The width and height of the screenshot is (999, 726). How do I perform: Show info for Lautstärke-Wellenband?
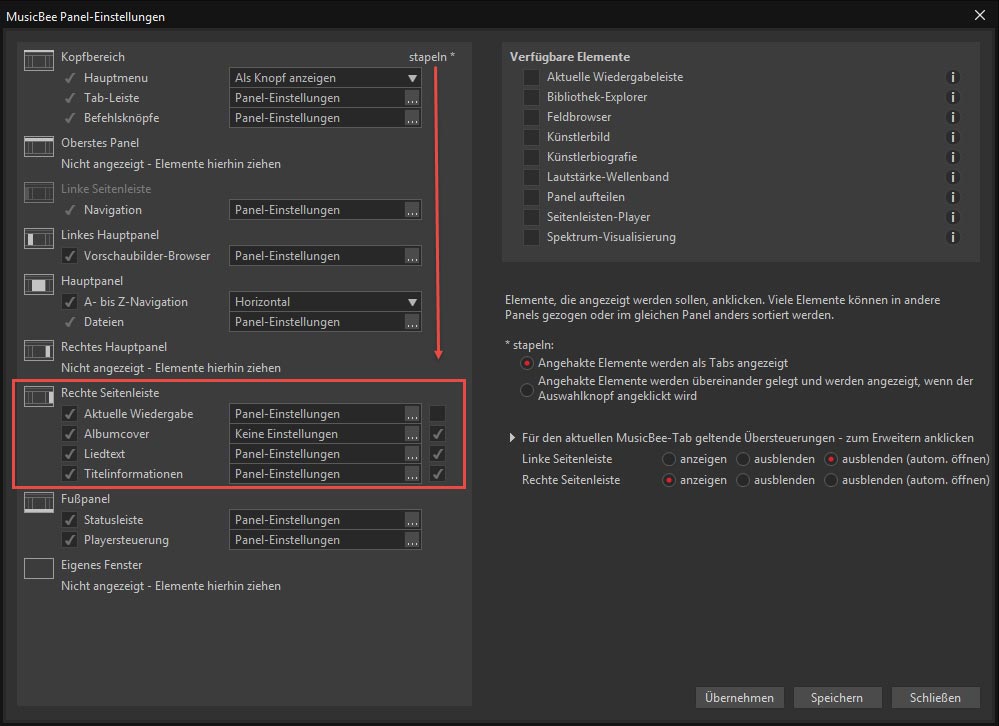click(952, 177)
